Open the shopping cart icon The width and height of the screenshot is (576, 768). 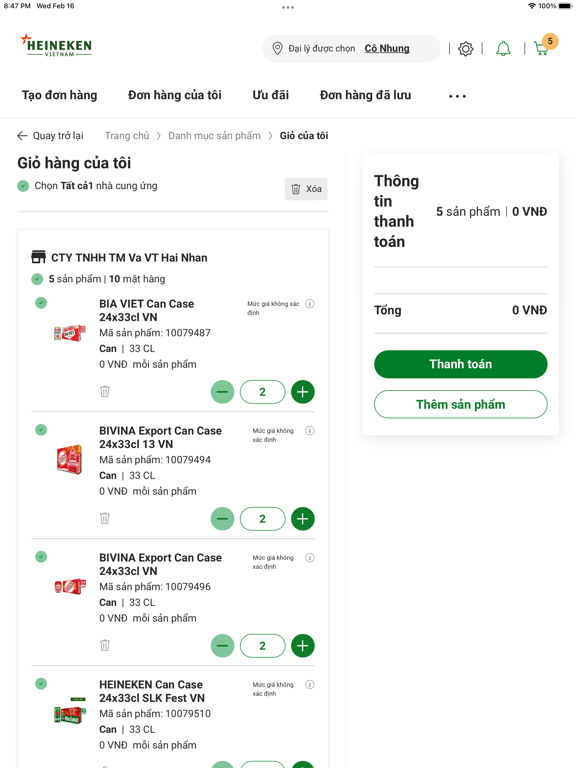pyautogui.click(x=542, y=48)
